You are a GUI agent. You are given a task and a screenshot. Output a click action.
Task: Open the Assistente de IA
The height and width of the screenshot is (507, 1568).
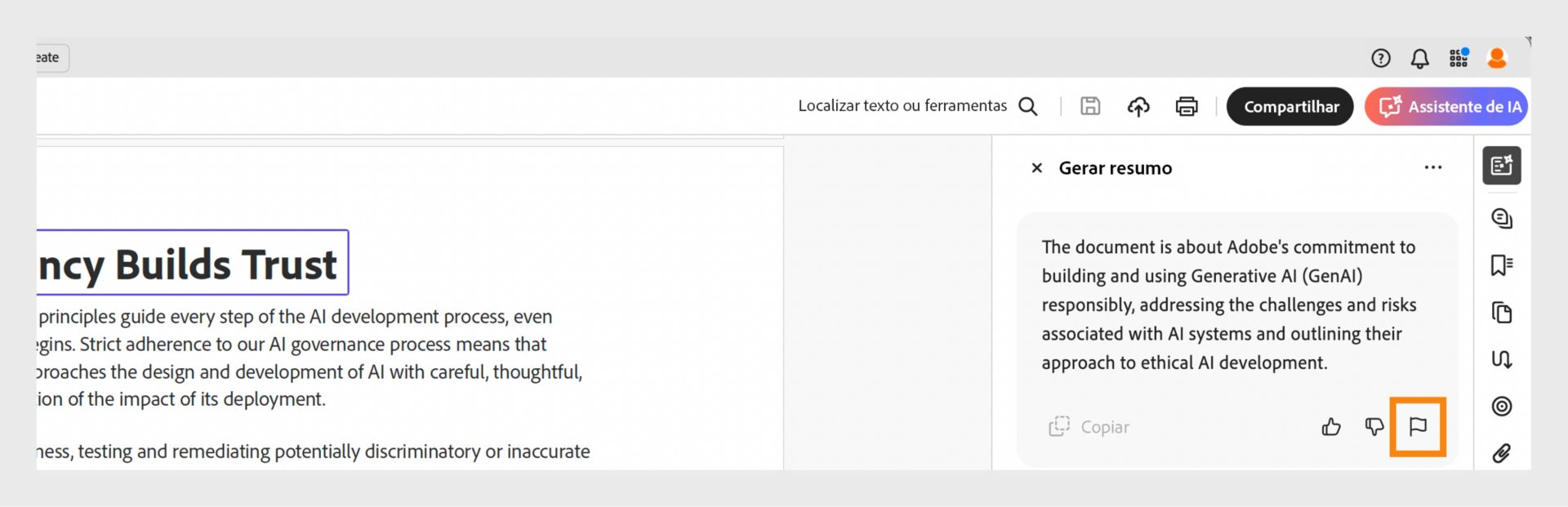point(1446,106)
